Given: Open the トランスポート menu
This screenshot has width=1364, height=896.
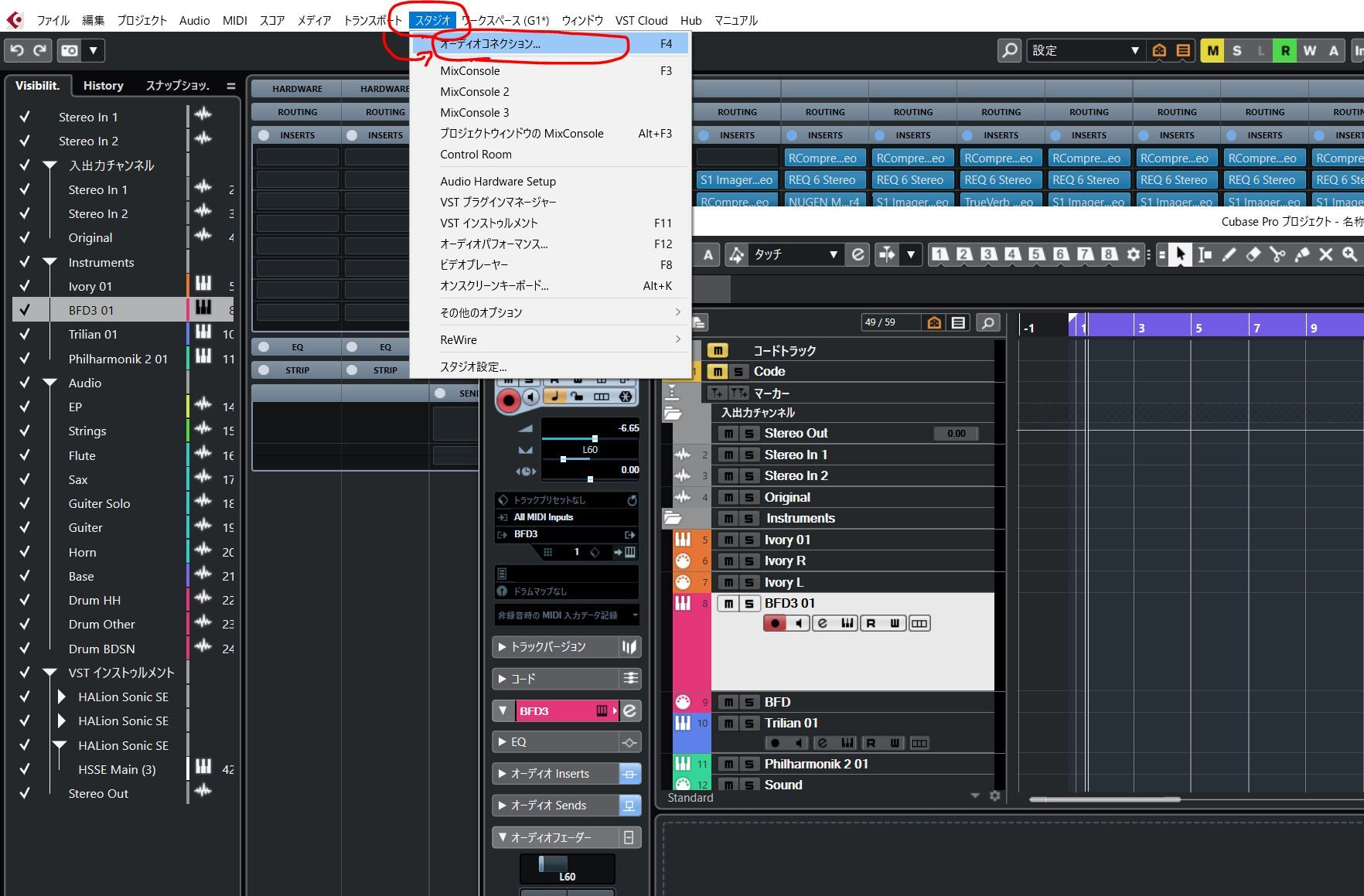Looking at the screenshot, I should click(373, 20).
